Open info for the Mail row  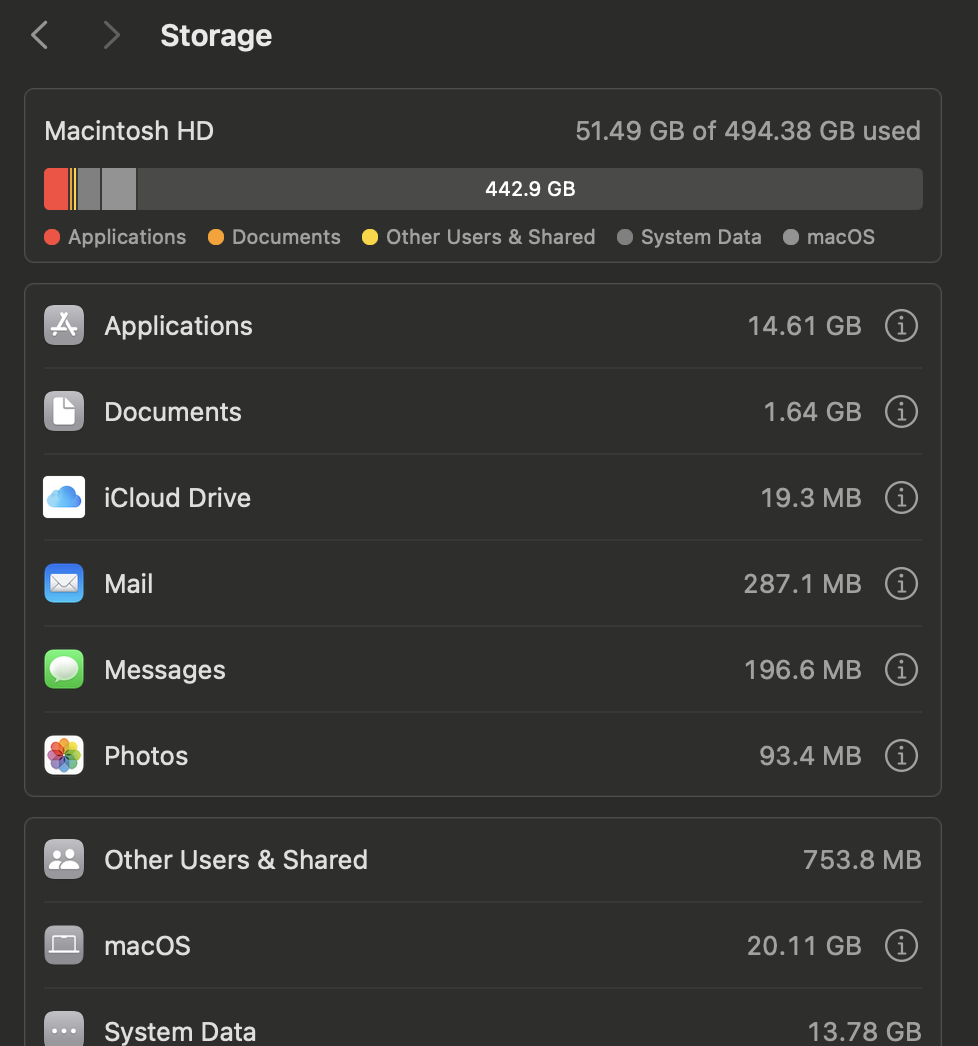click(x=901, y=584)
